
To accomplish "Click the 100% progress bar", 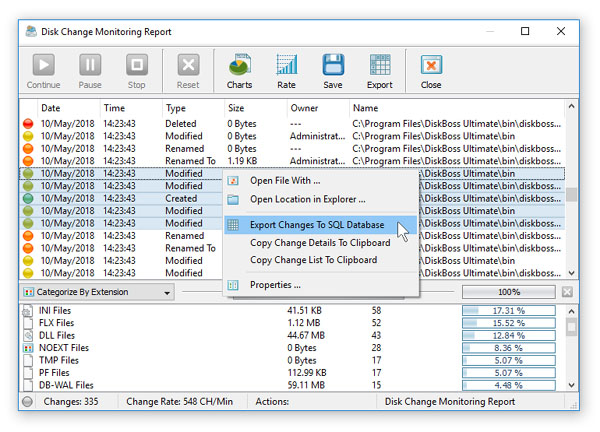I will (509, 292).
